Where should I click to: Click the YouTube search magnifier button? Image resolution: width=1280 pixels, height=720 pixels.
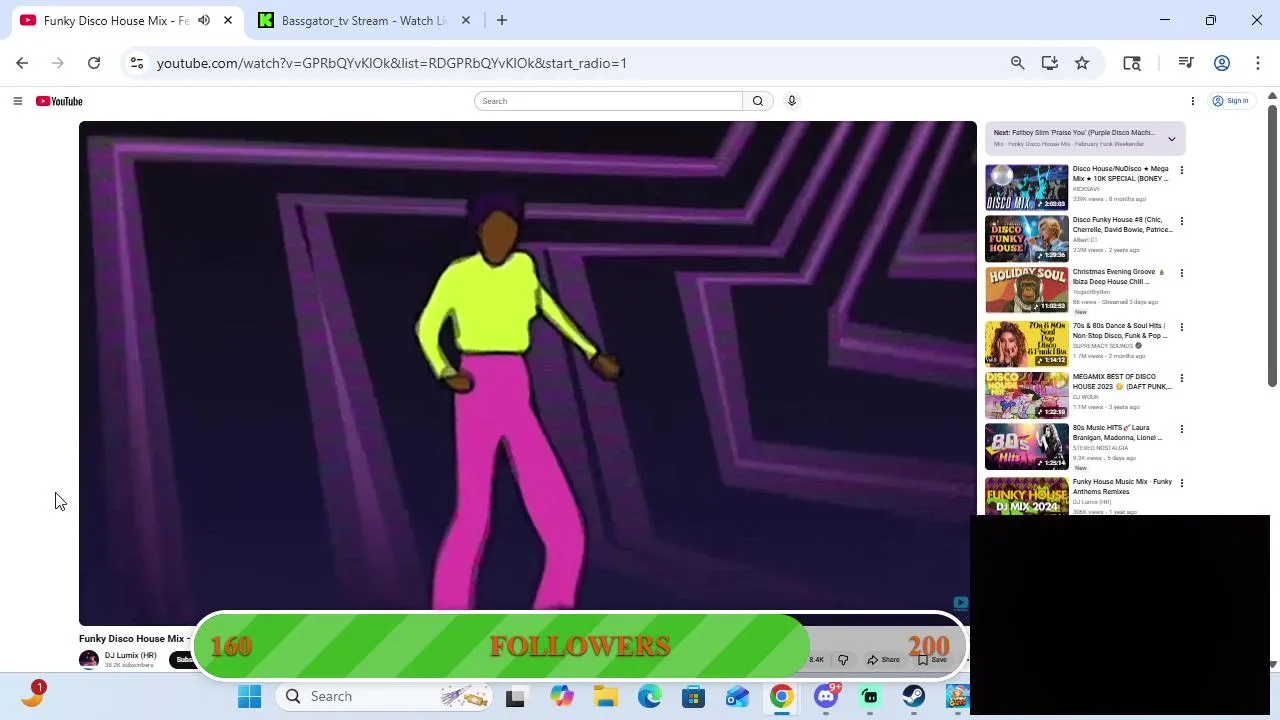click(758, 101)
